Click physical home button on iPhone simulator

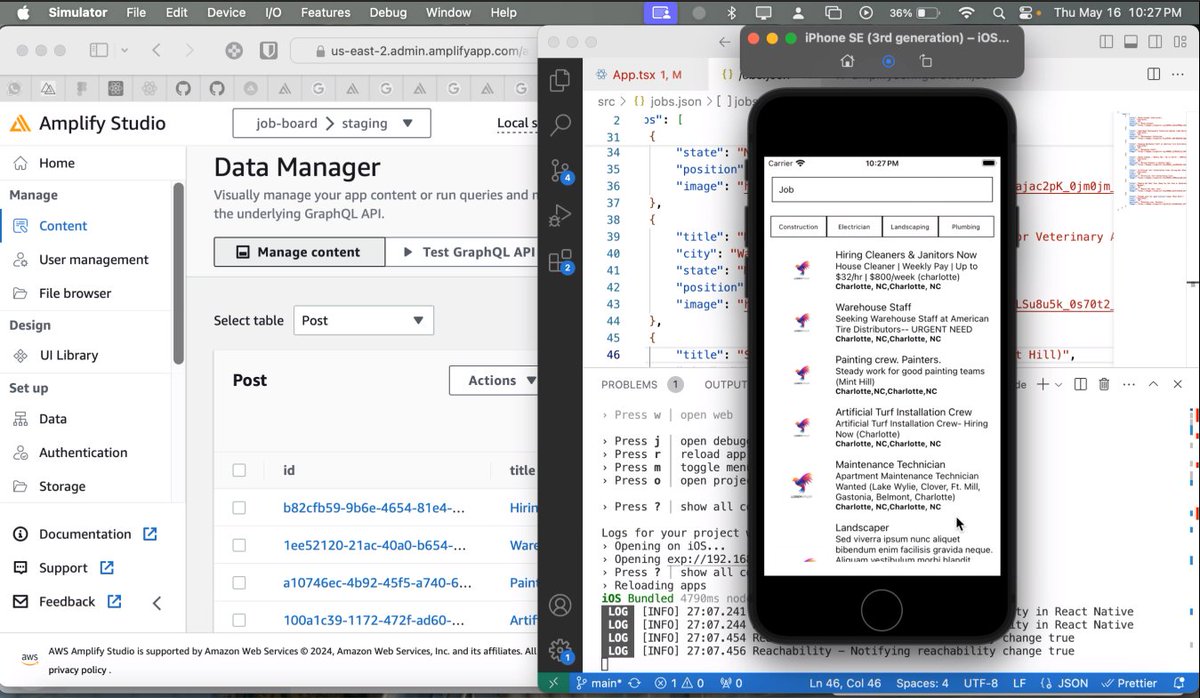881,610
